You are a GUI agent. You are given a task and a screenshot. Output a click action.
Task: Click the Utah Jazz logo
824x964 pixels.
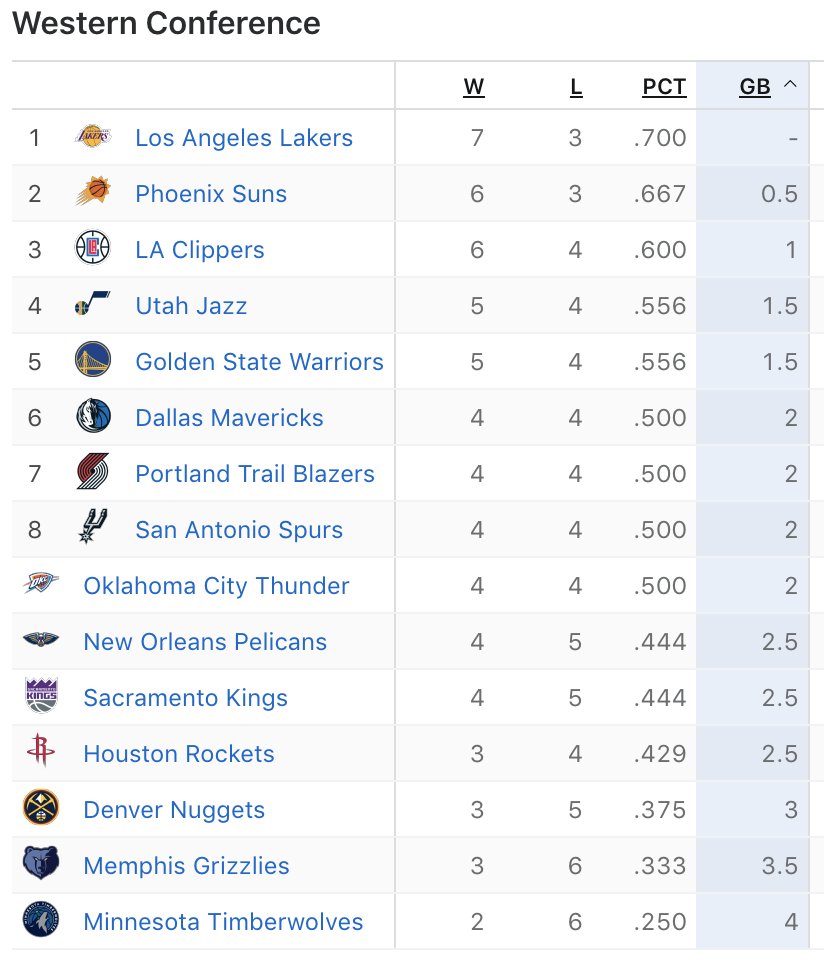click(93, 304)
